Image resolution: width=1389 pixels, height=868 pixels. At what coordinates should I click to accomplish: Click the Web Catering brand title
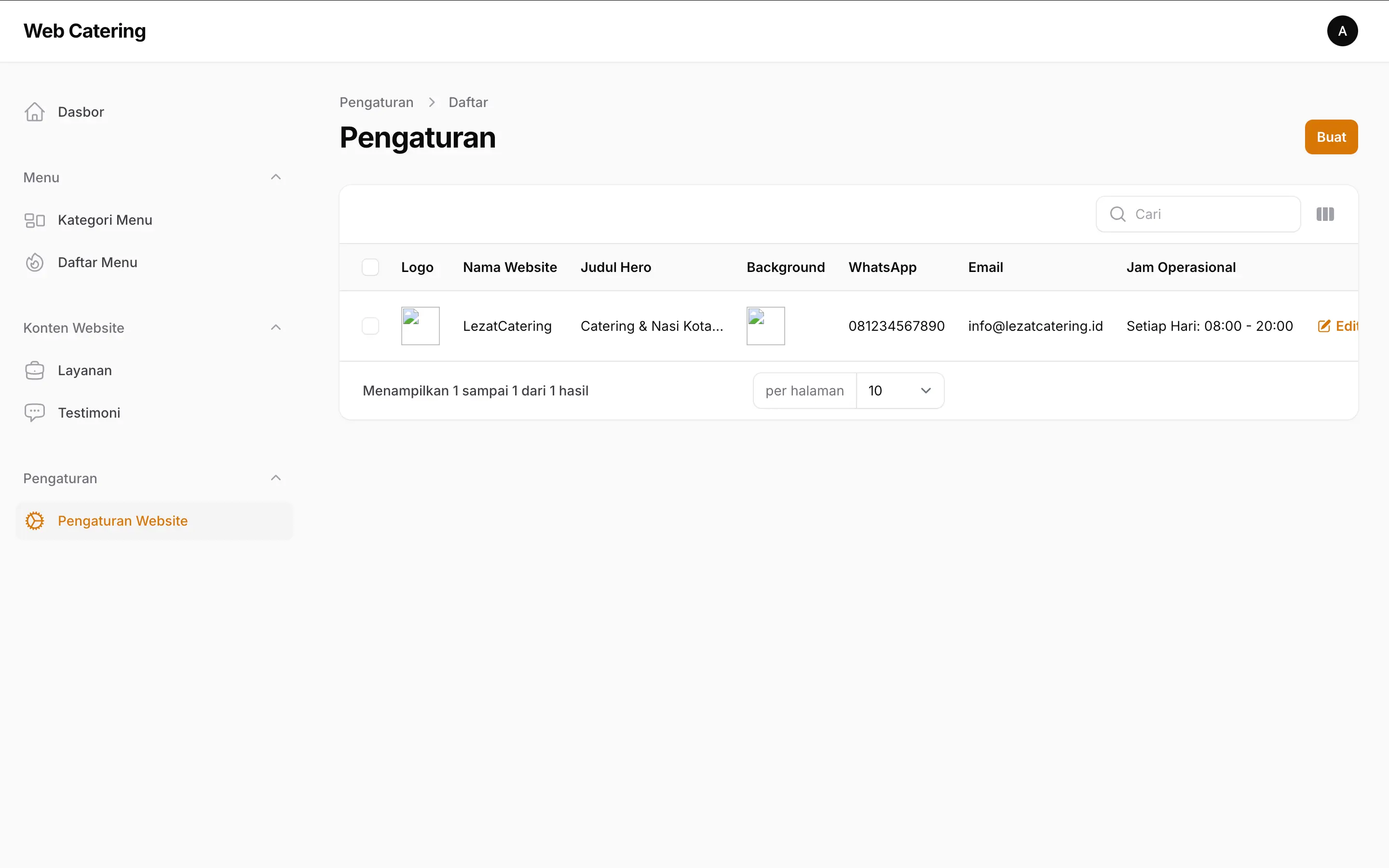84,31
